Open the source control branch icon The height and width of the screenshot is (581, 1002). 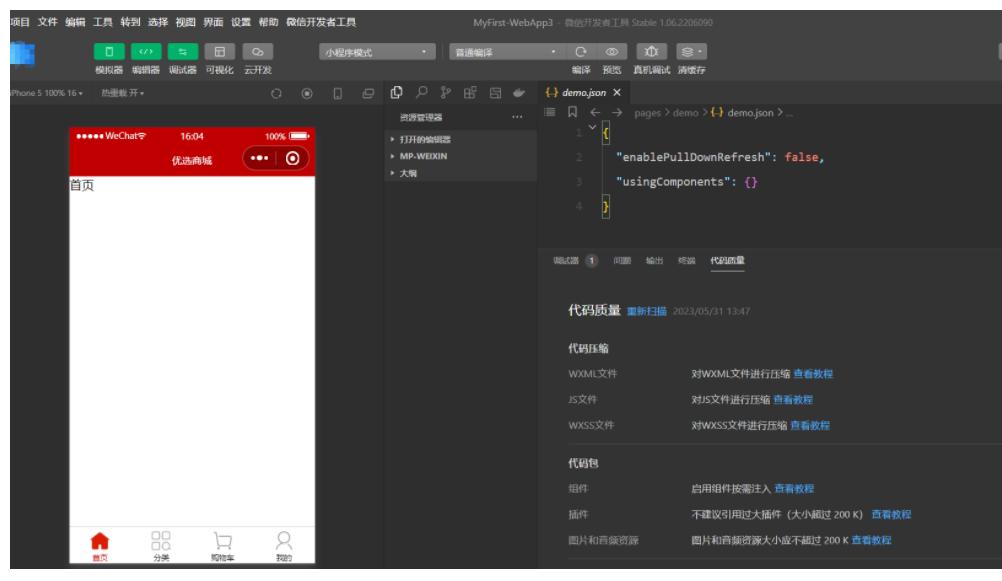447,93
